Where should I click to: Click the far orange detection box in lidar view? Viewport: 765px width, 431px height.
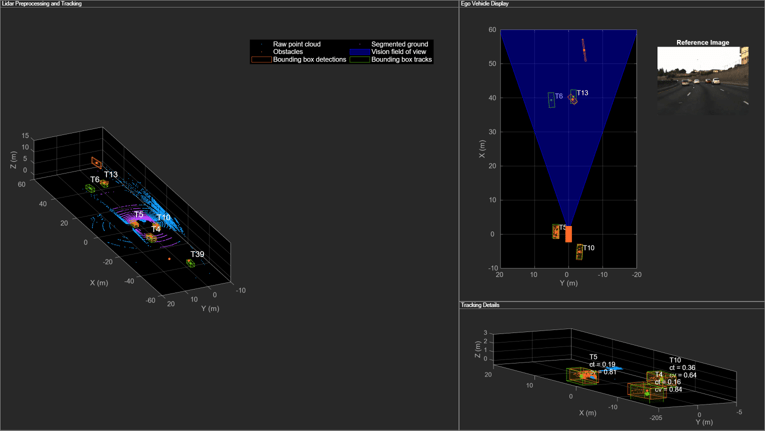tap(97, 163)
